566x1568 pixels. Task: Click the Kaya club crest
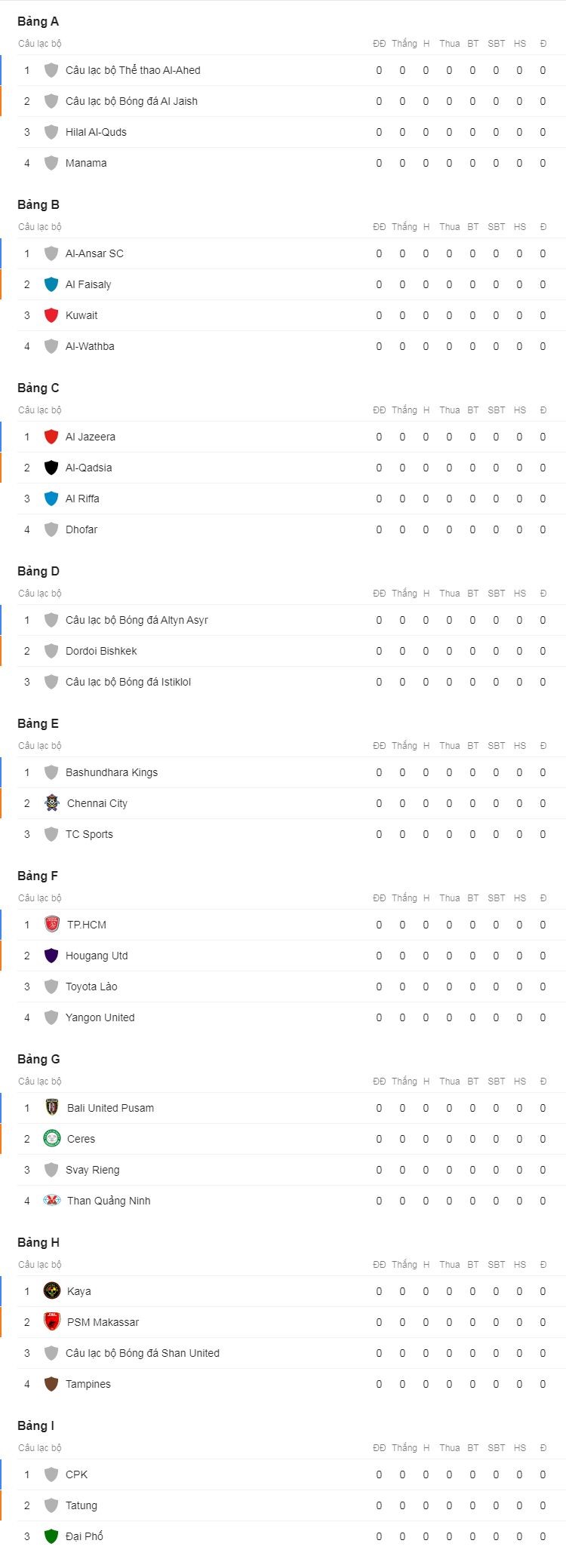point(52,1291)
